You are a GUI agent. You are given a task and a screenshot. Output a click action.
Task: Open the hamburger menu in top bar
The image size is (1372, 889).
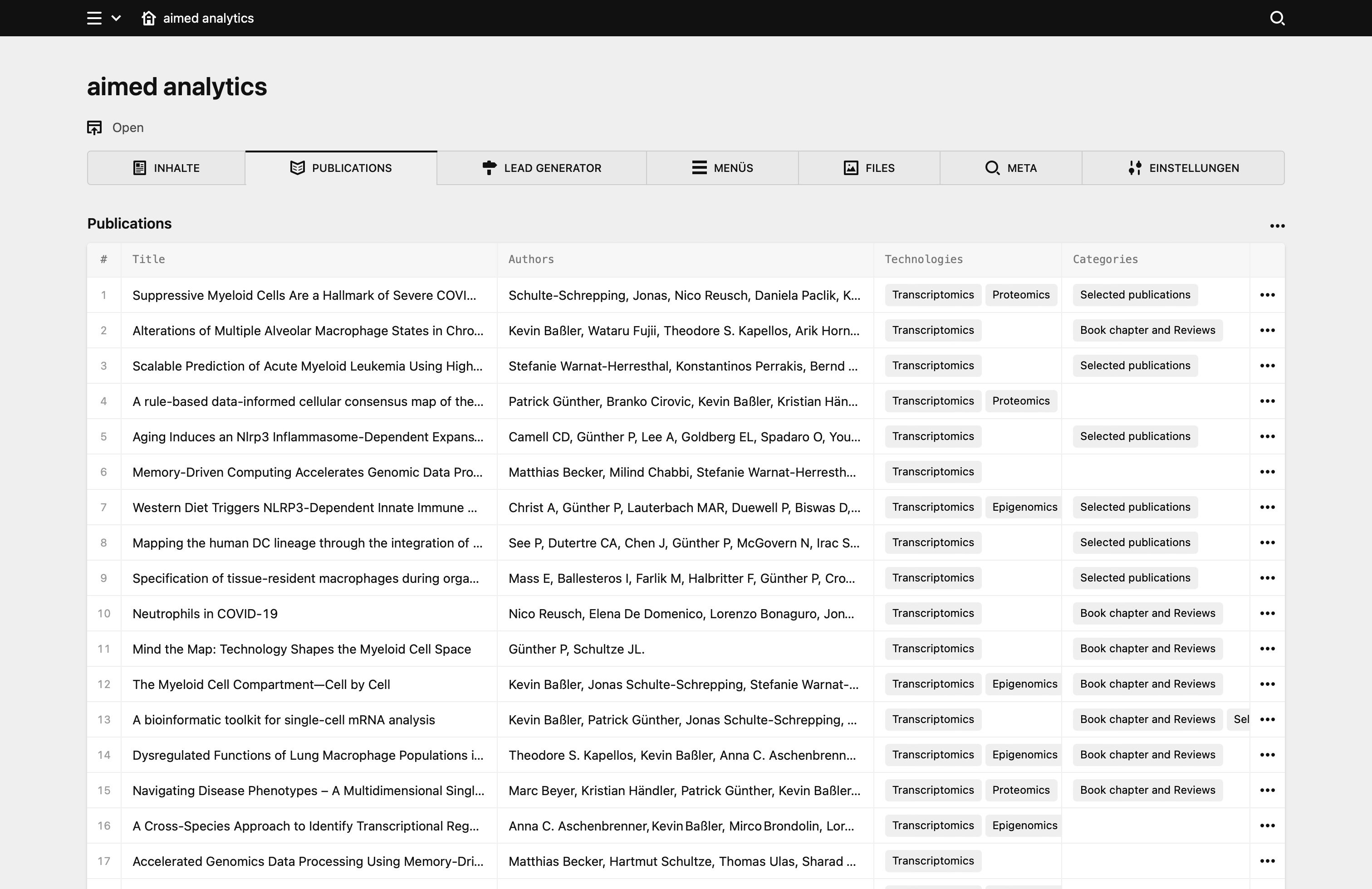point(94,19)
